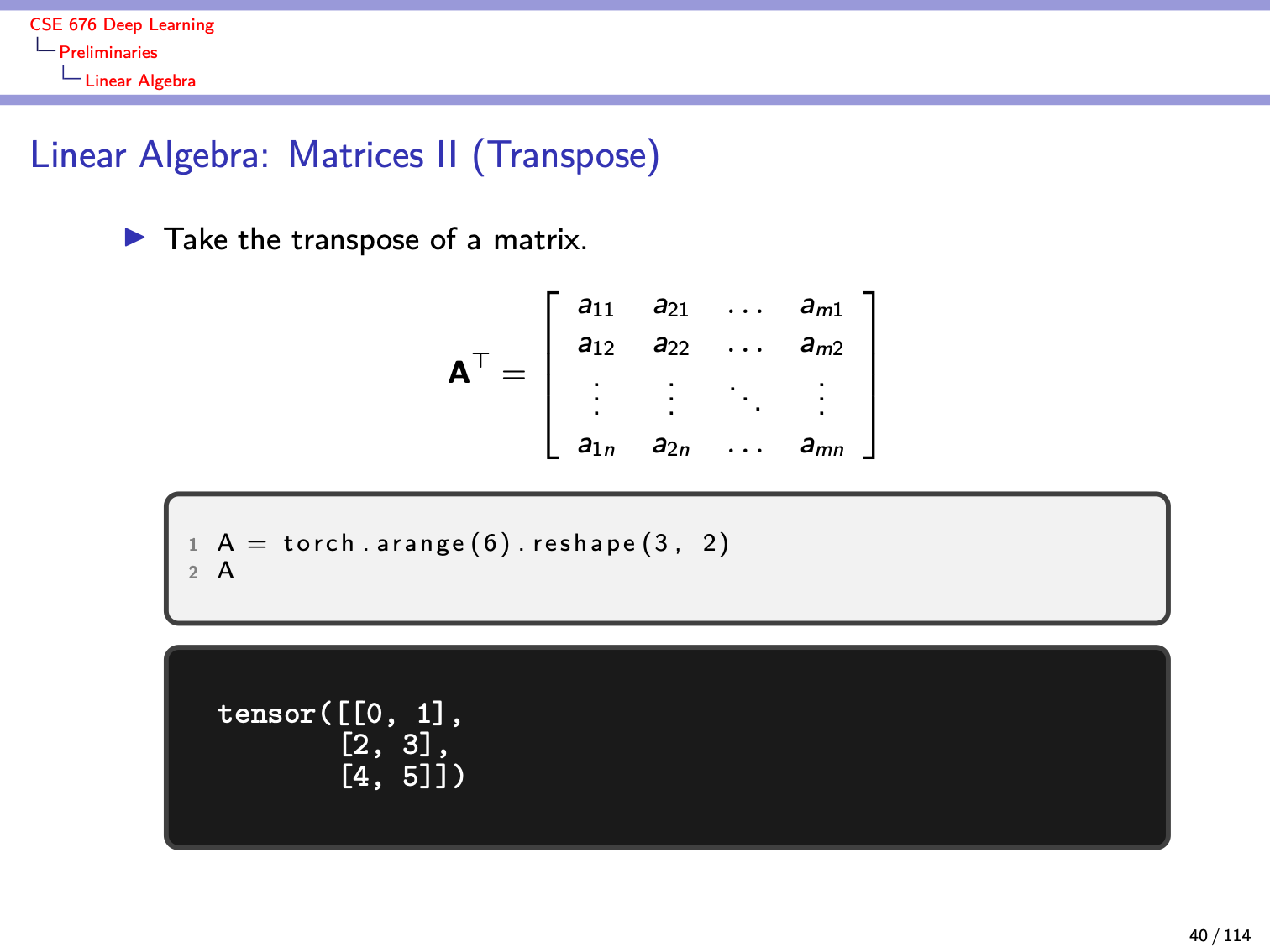1270x952 pixels.
Task: Click the blue triangle bullet marker
Action: [134, 238]
